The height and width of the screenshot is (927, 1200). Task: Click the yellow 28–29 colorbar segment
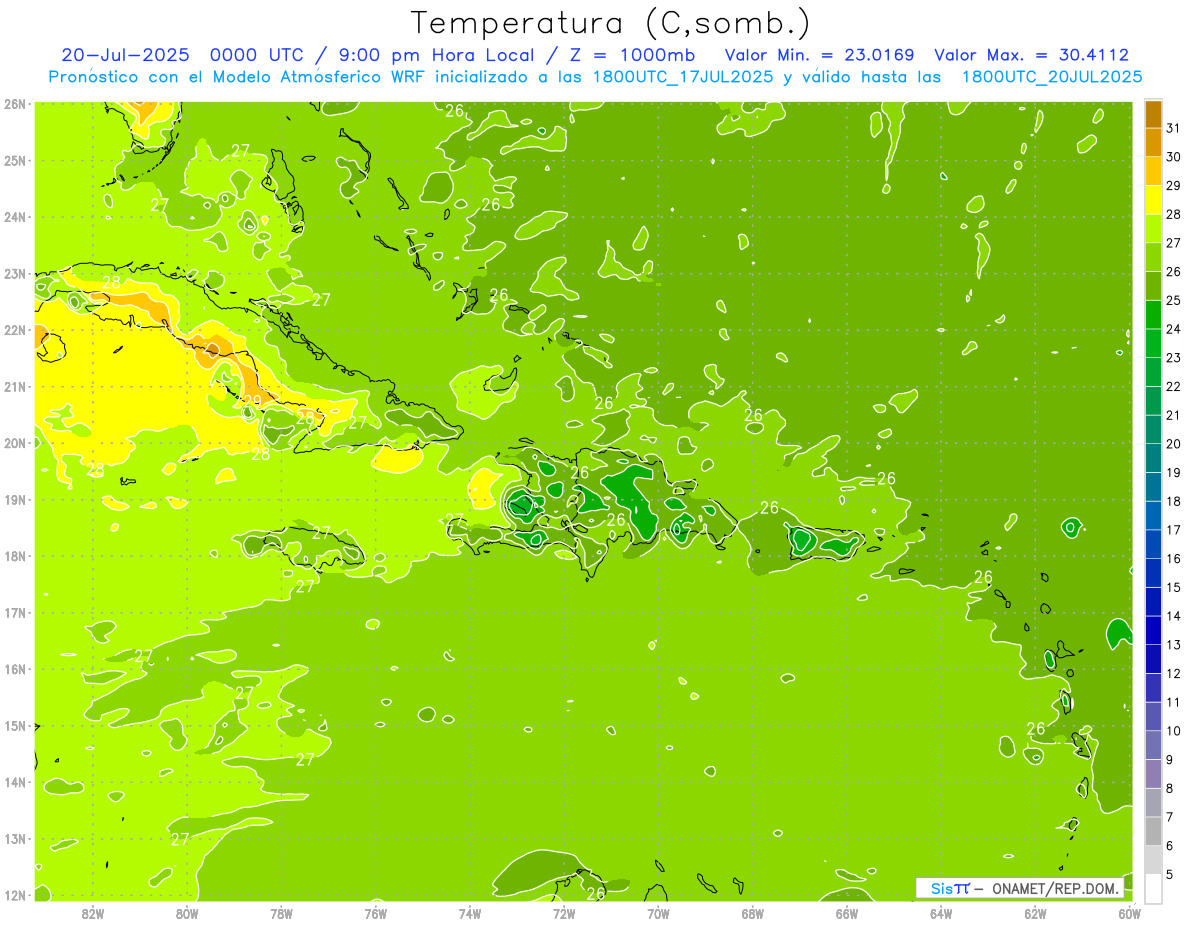1153,199
